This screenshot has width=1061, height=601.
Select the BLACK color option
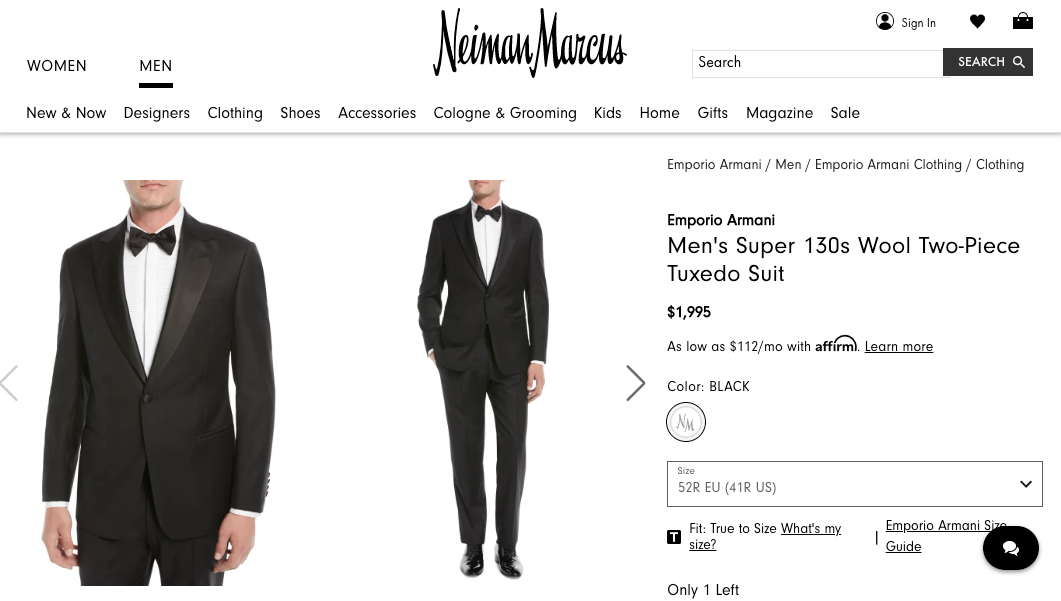click(686, 421)
